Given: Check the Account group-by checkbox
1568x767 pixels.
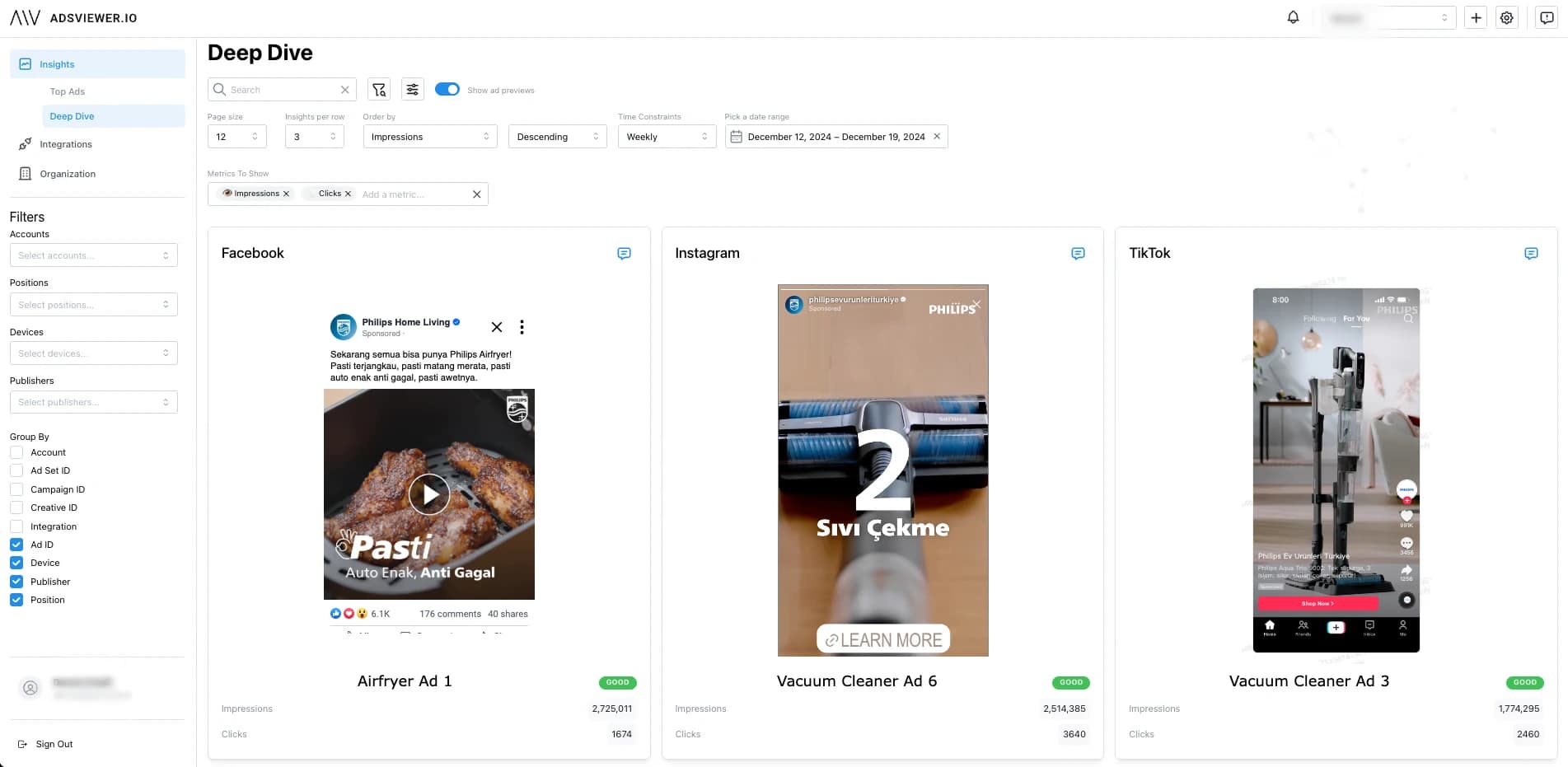Looking at the screenshot, I should (16, 452).
